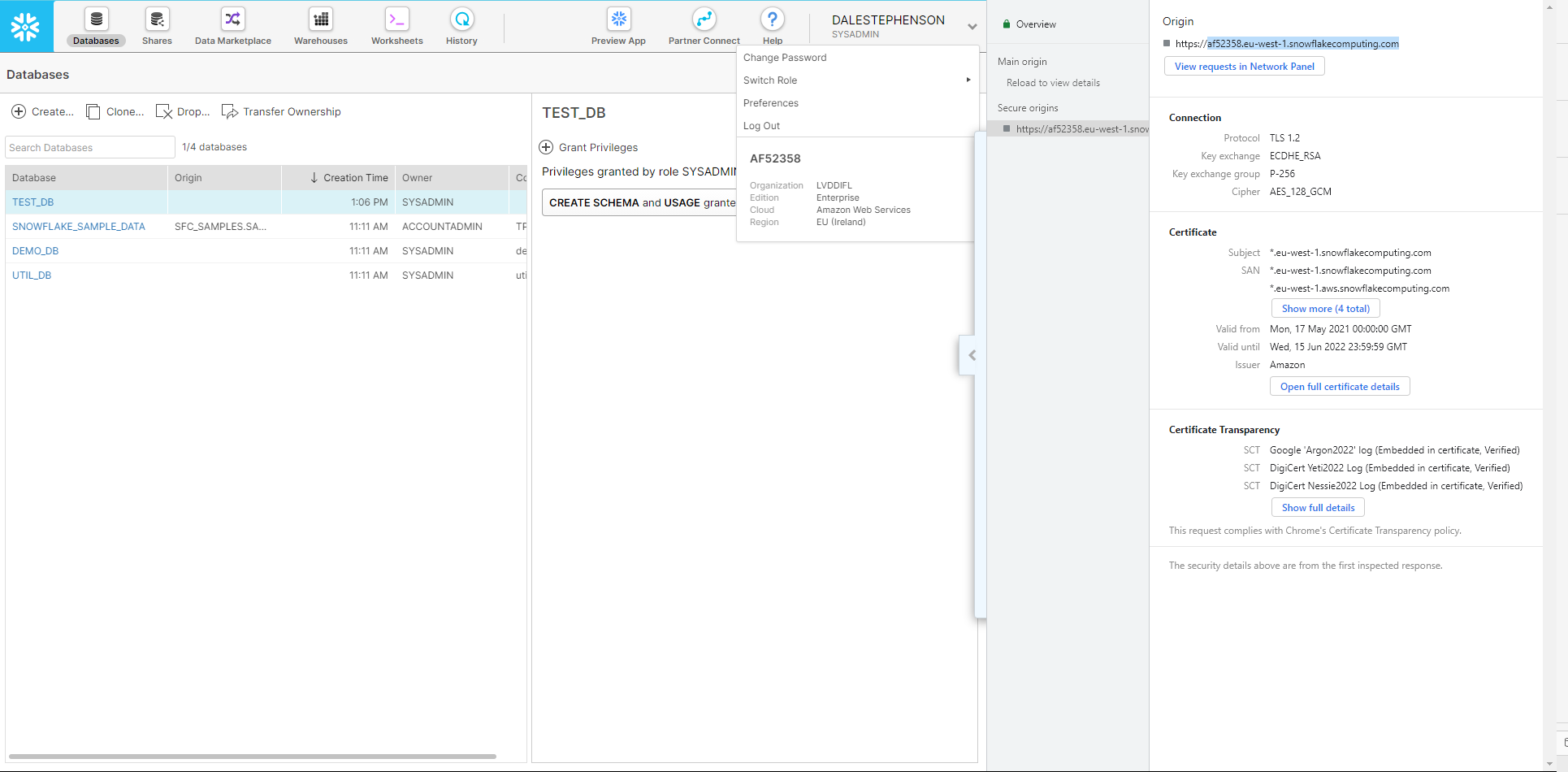
Task: Collapse side panel with chevron handle
Action: (x=972, y=355)
